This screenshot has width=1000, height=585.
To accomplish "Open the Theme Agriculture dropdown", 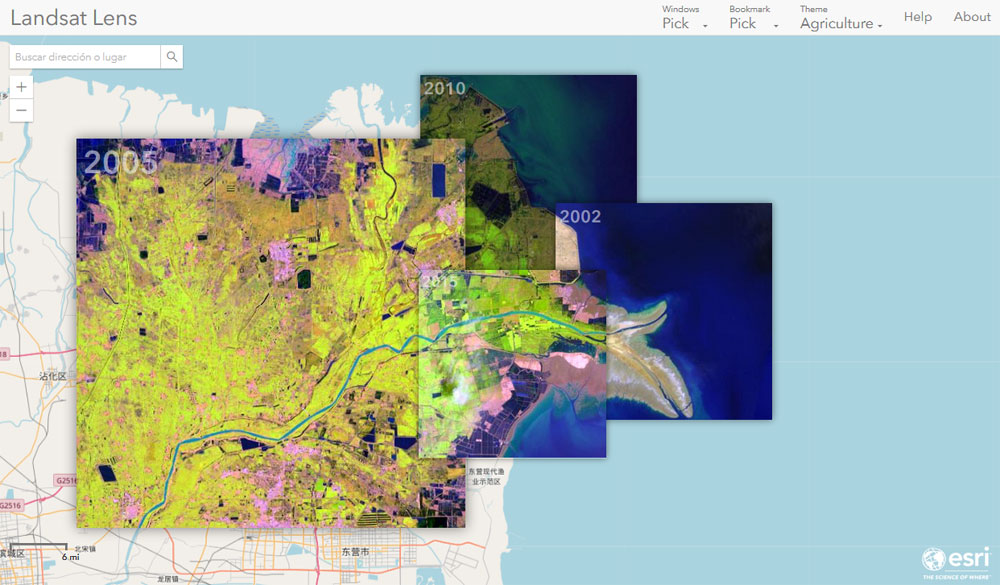I will coord(841,18).
